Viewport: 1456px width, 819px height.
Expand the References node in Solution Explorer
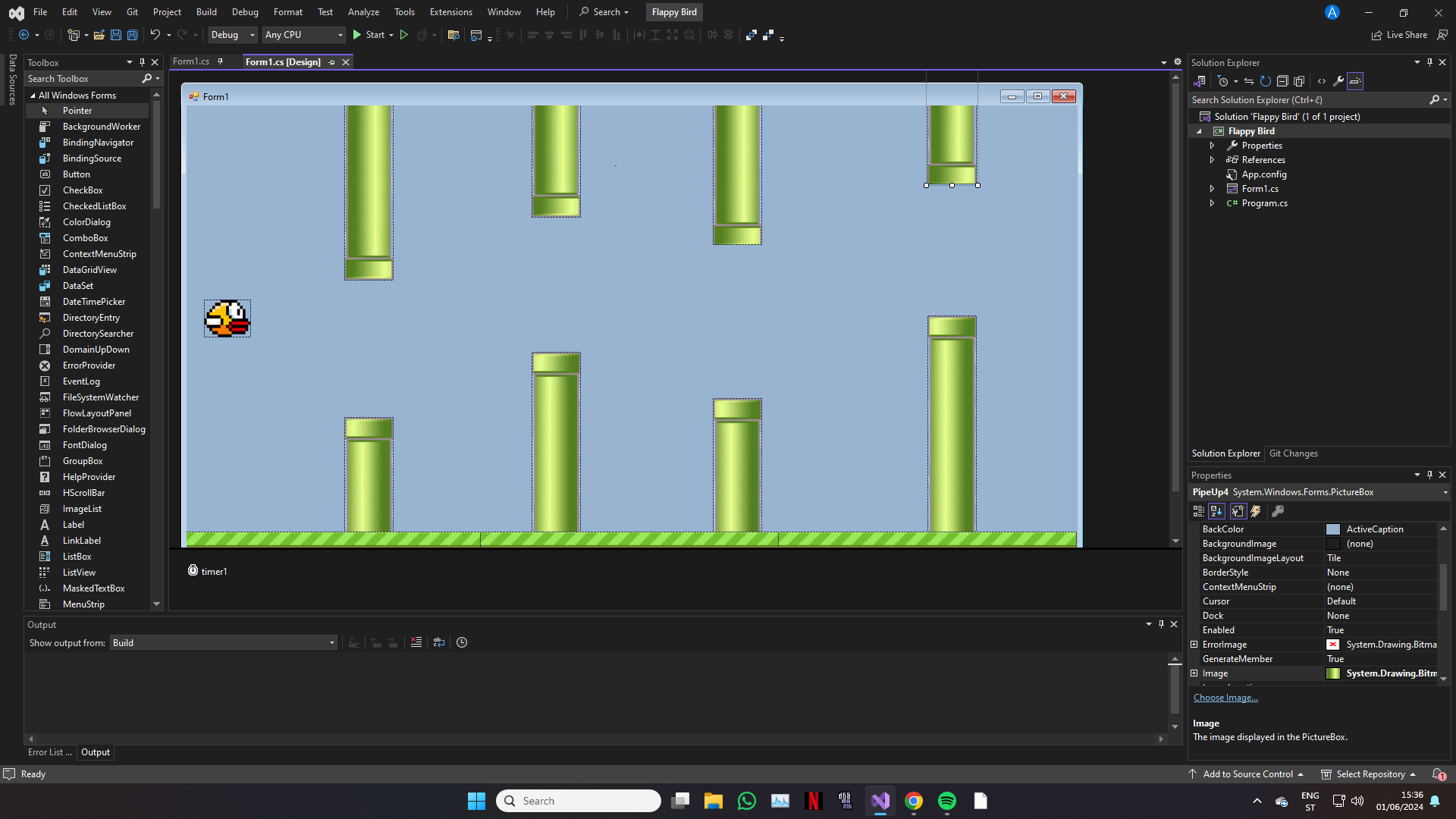click(x=1212, y=160)
